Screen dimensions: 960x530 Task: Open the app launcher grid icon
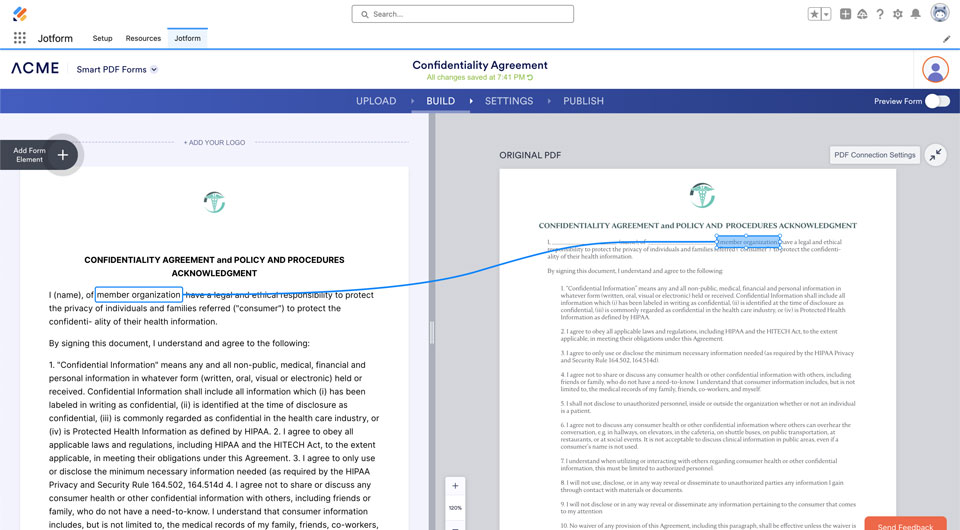[20, 38]
